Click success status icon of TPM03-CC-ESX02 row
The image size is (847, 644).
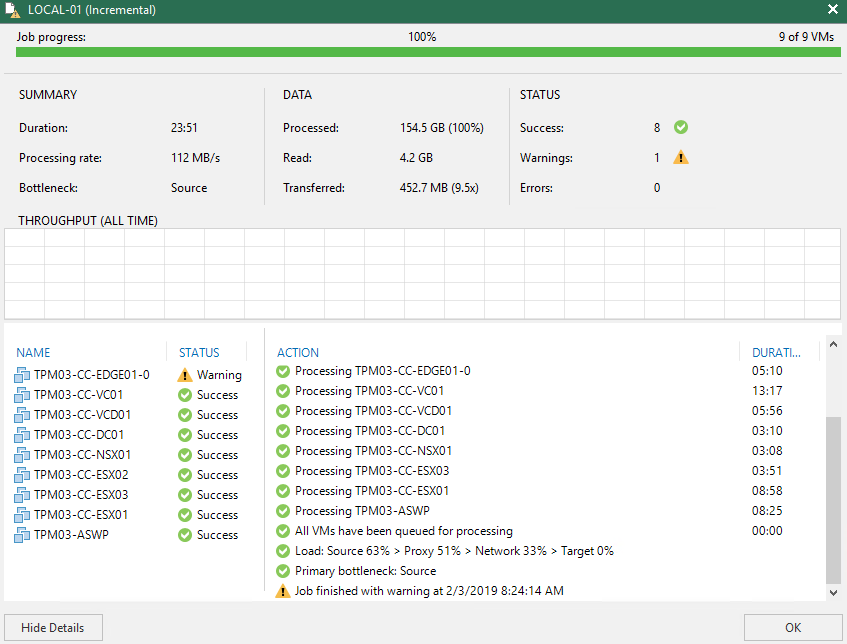click(x=185, y=475)
